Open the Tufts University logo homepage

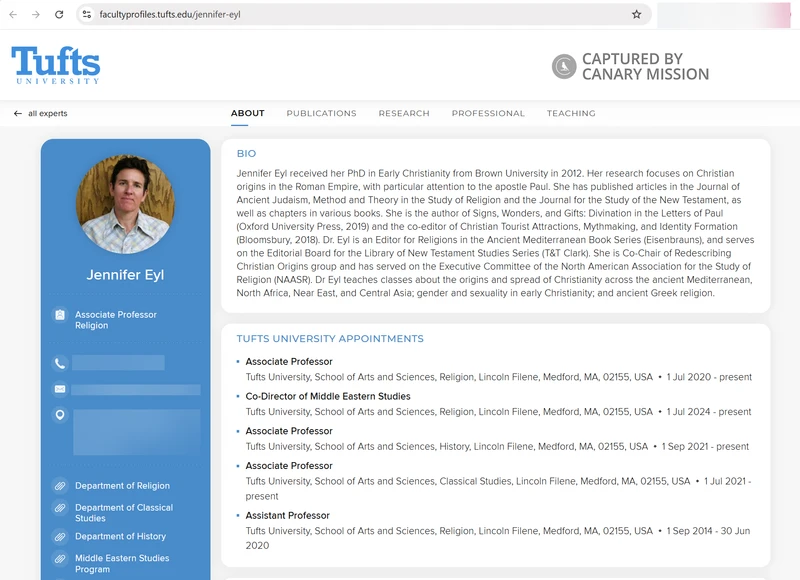(56, 65)
